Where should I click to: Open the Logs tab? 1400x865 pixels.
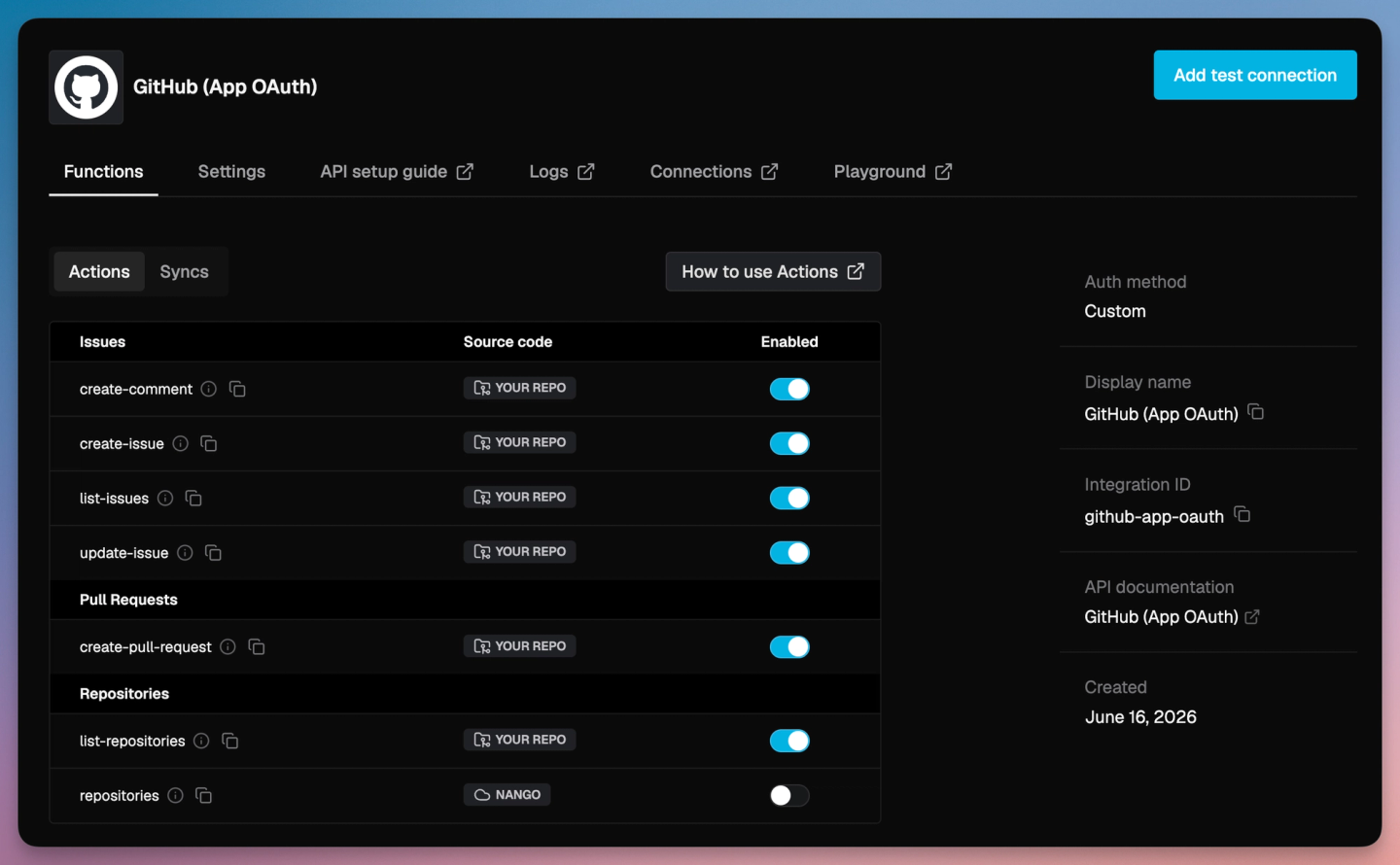pyautogui.click(x=561, y=171)
